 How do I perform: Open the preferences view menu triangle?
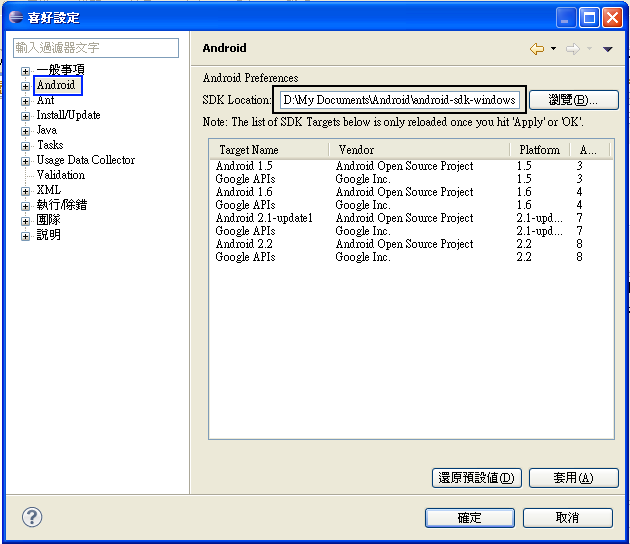608,49
